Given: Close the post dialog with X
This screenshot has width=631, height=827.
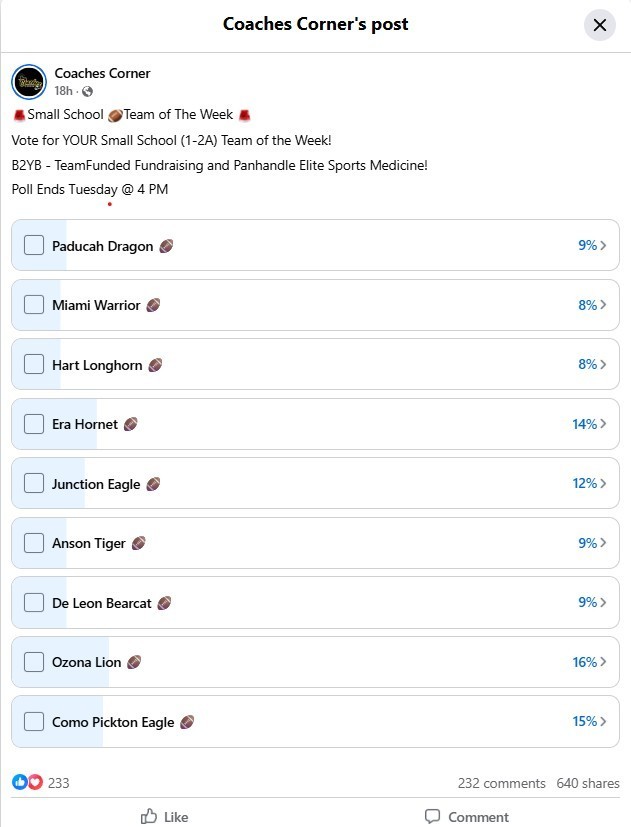Looking at the screenshot, I should (599, 25).
